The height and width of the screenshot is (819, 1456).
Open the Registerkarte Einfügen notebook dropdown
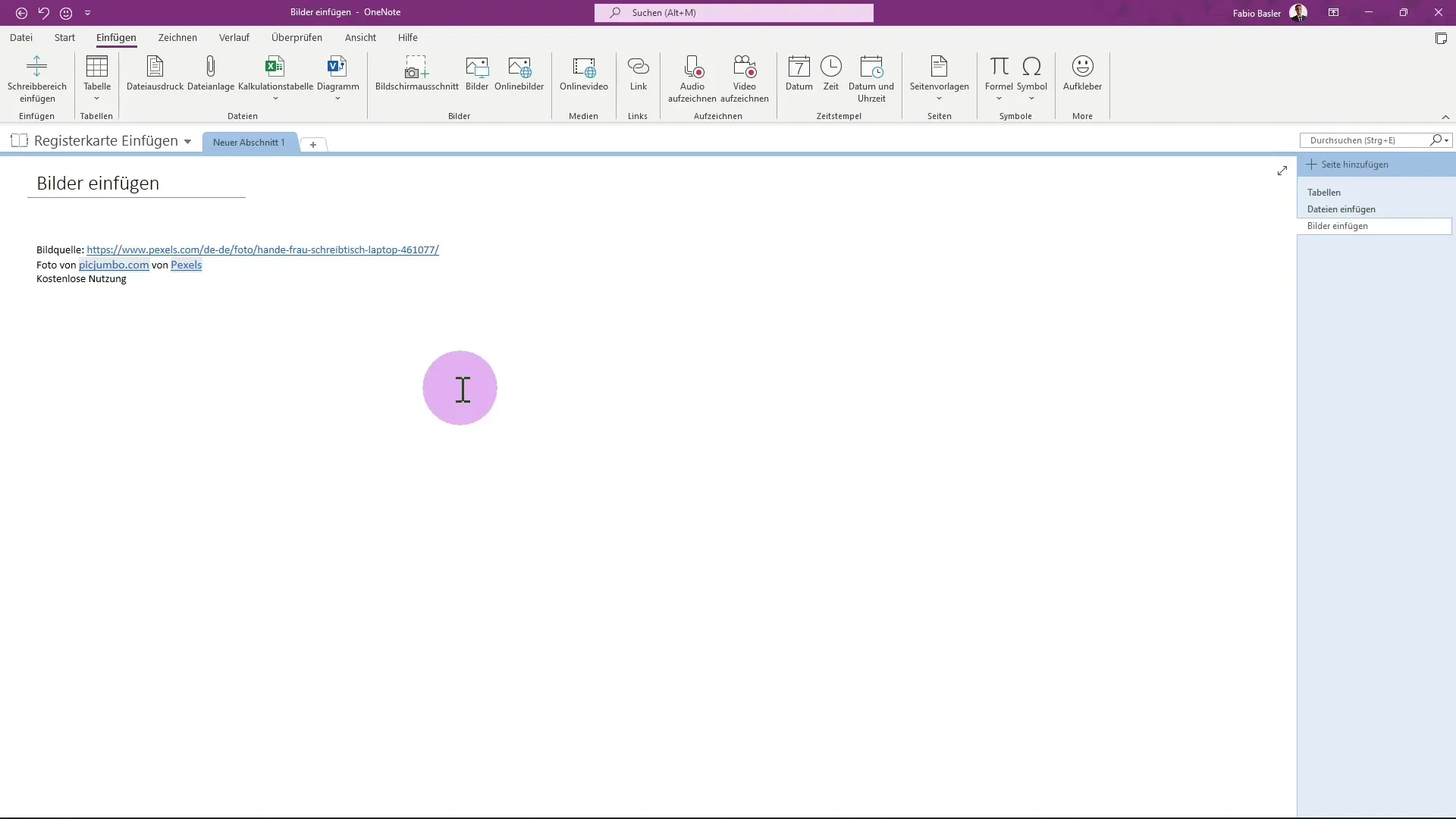[x=187, y=142]
